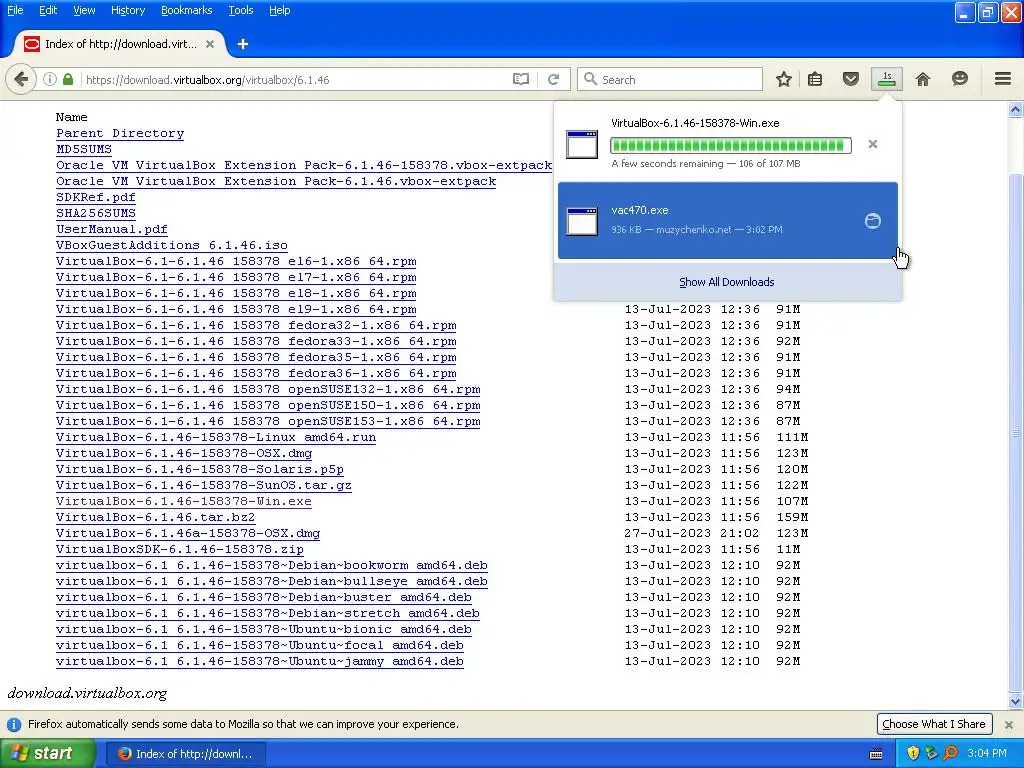The width and height of the screenshot is (1024, 768).
Task: Enable Reader View with the book icon
Action: point(520,80)
